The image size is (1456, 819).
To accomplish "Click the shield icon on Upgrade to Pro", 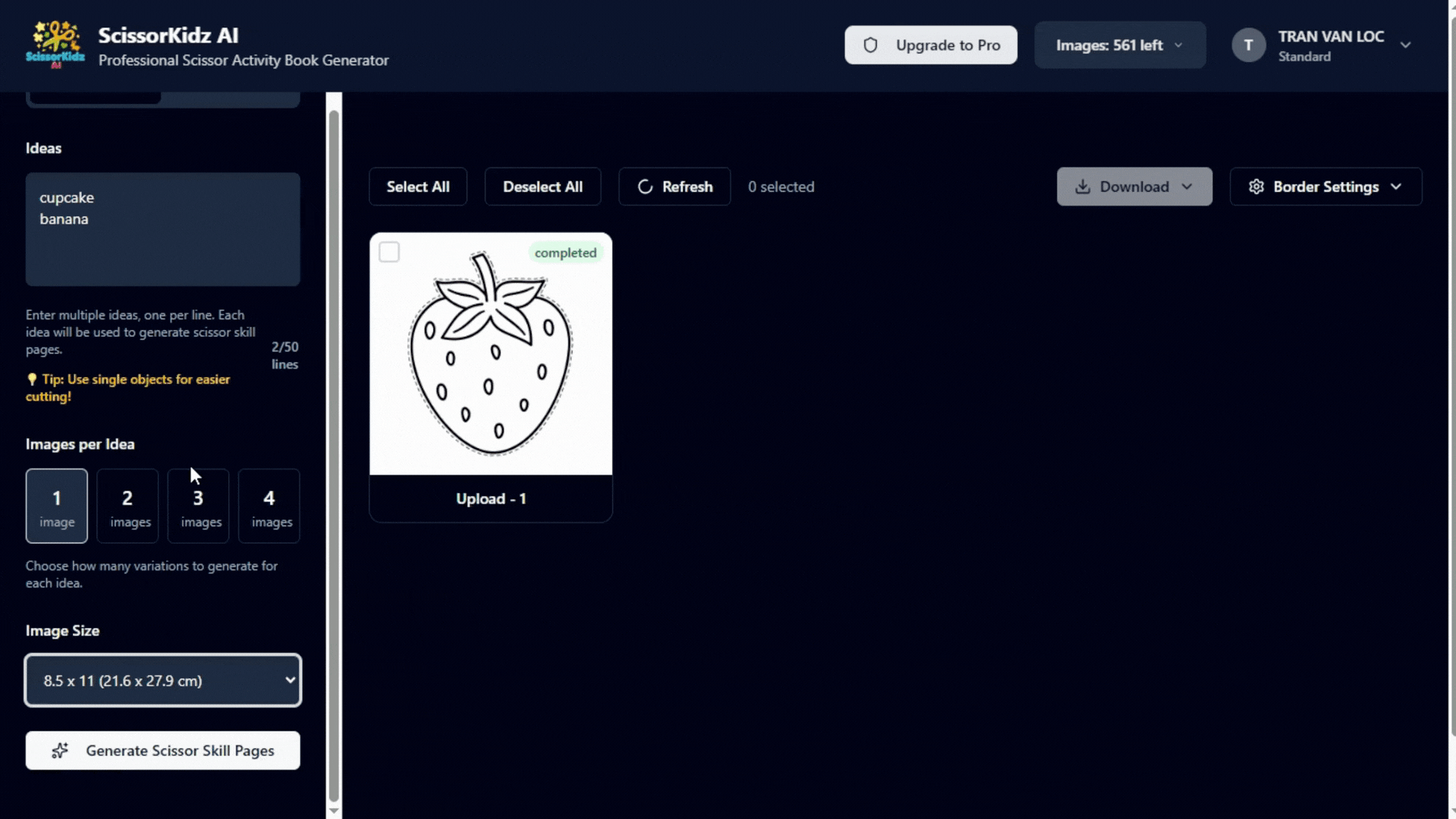I will pos(871,45).
